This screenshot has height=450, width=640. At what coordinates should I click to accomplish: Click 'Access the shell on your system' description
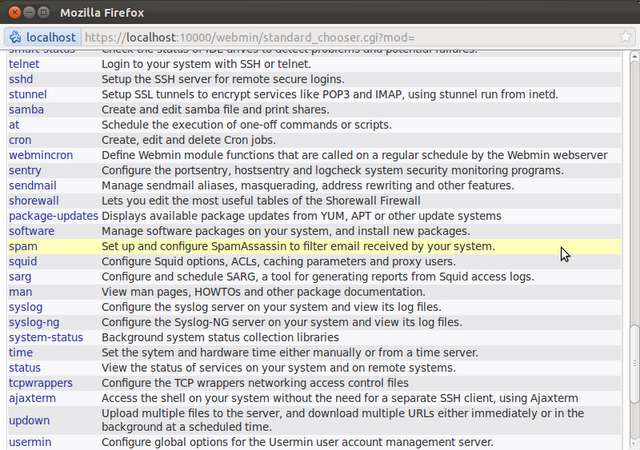point(340,398)
